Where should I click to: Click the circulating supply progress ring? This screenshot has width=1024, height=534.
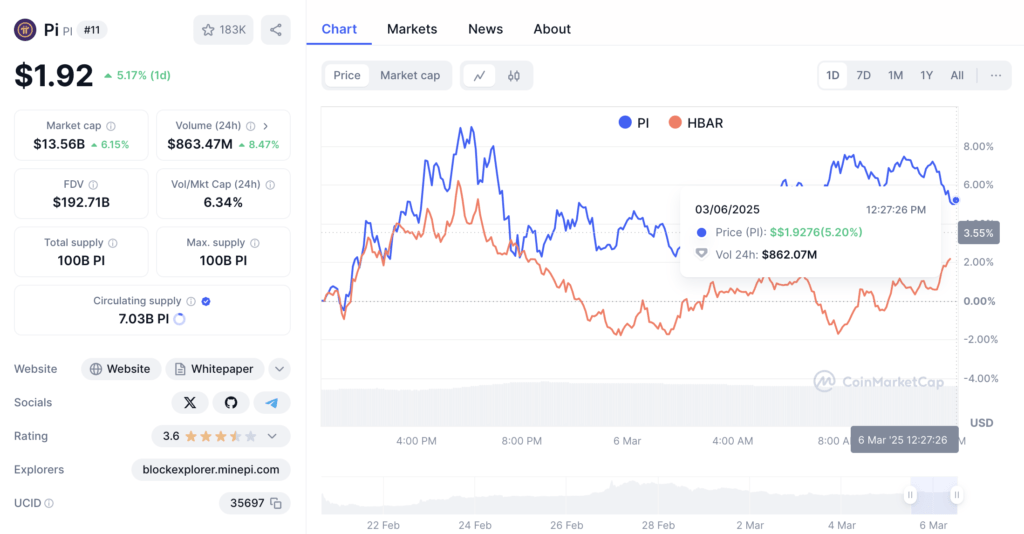(x=180, y=319)
